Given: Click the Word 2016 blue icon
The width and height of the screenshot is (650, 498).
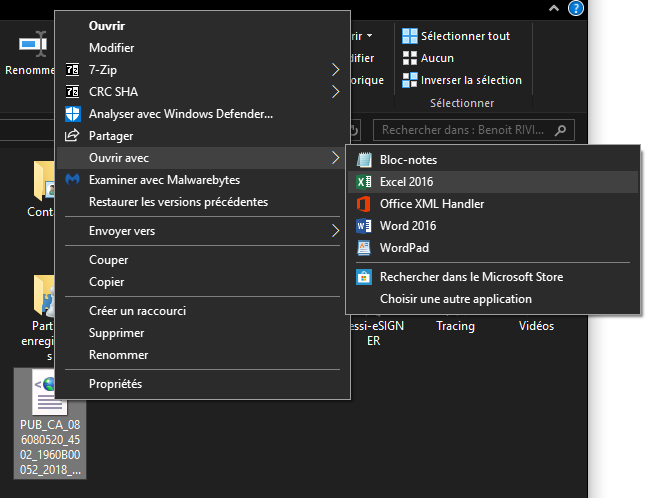Looking at the screenshot, I should (364, 226).
